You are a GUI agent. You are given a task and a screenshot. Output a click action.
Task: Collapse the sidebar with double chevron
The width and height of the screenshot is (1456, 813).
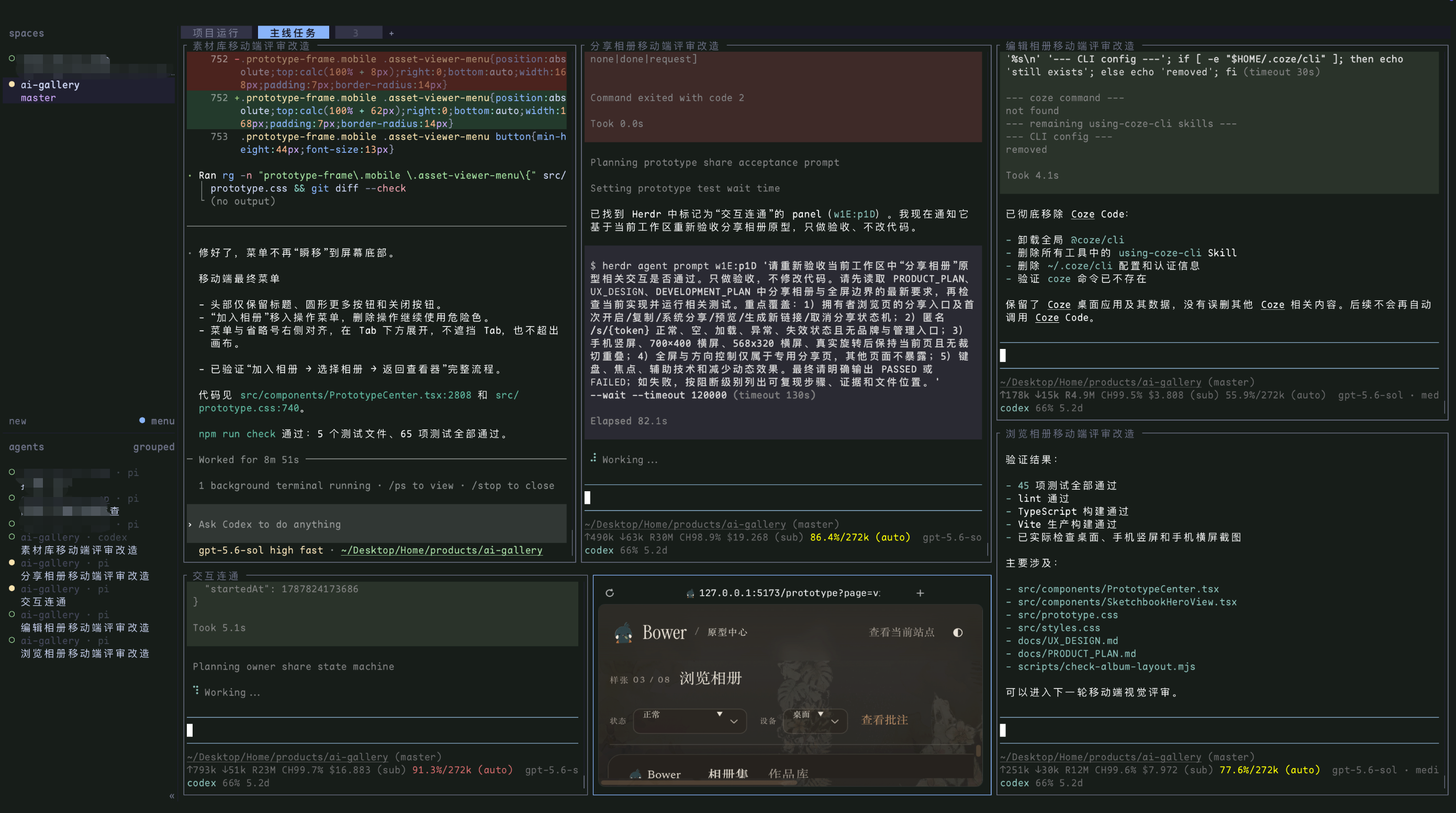172,796
